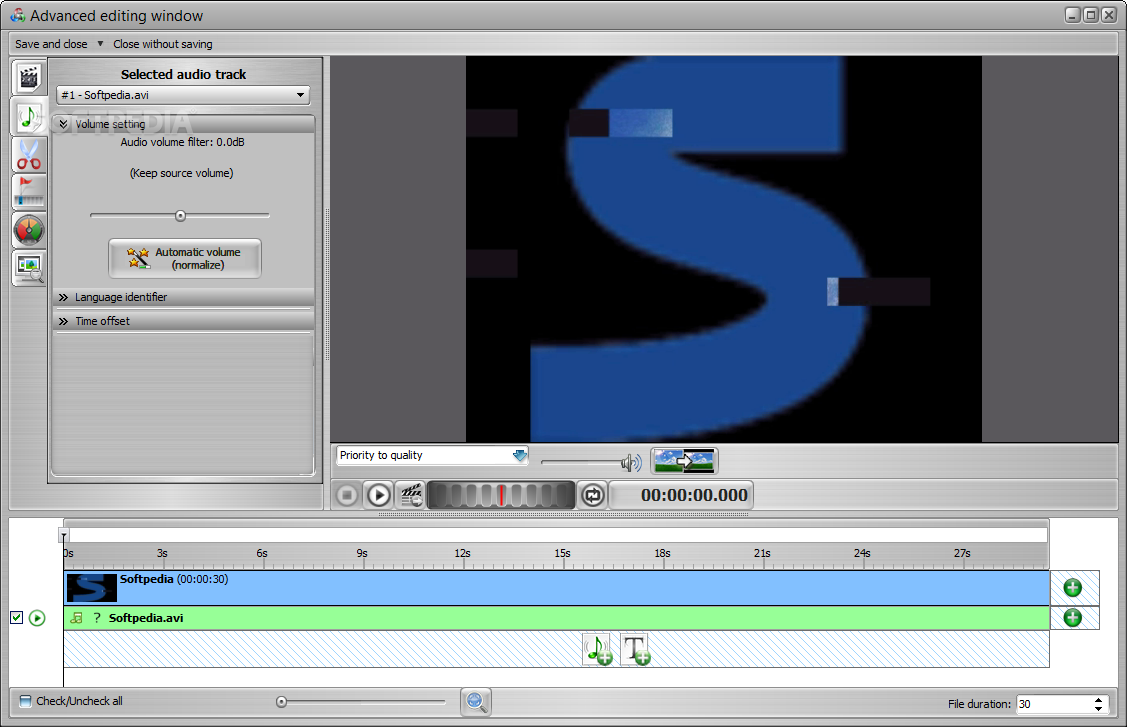Image resolution: width=1127 pixels, height=727 pixels.
Task: Click green plus on Softpedia.avi audio row
Action: [1072, 618]
